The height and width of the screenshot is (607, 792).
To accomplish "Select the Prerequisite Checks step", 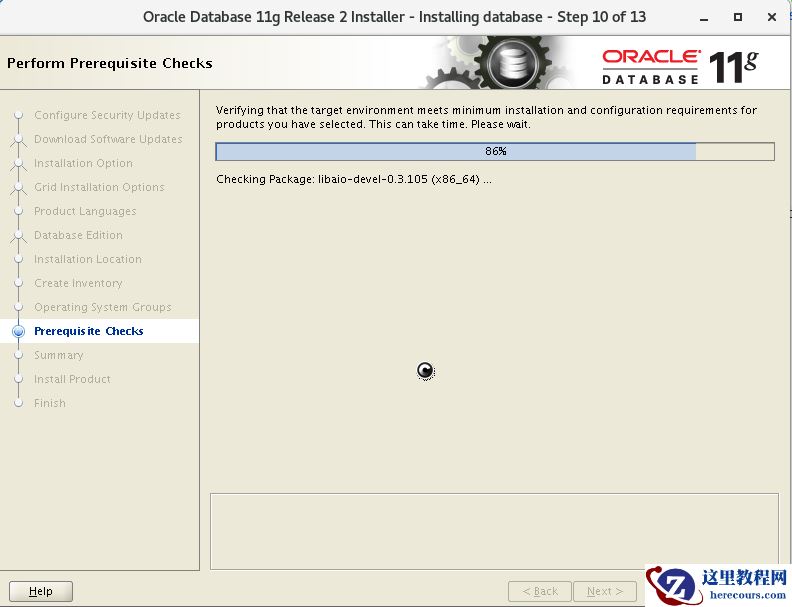I will pyautogui.click(x=89, y=331).
